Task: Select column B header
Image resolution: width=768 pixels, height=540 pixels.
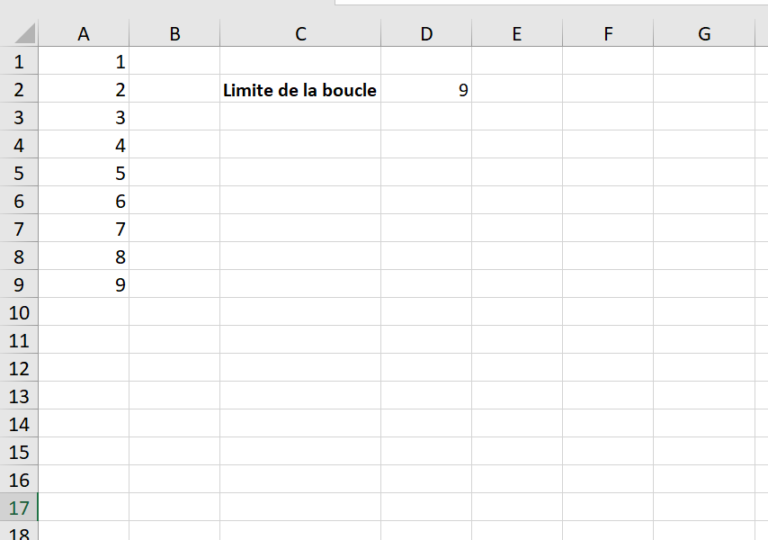Action: point(175,34)
